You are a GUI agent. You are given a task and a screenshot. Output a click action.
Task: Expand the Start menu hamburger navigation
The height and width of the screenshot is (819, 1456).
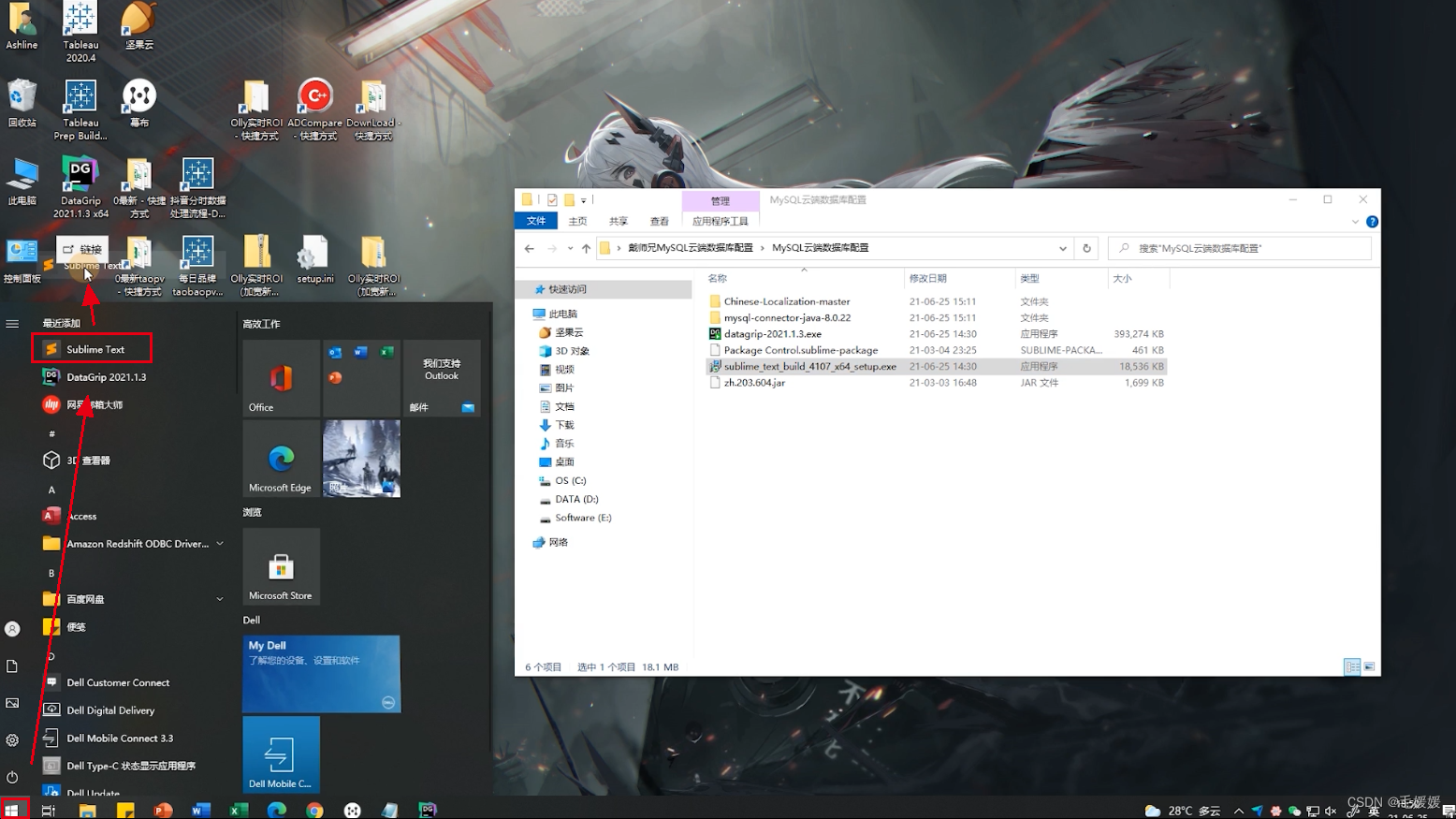[12, 324]
